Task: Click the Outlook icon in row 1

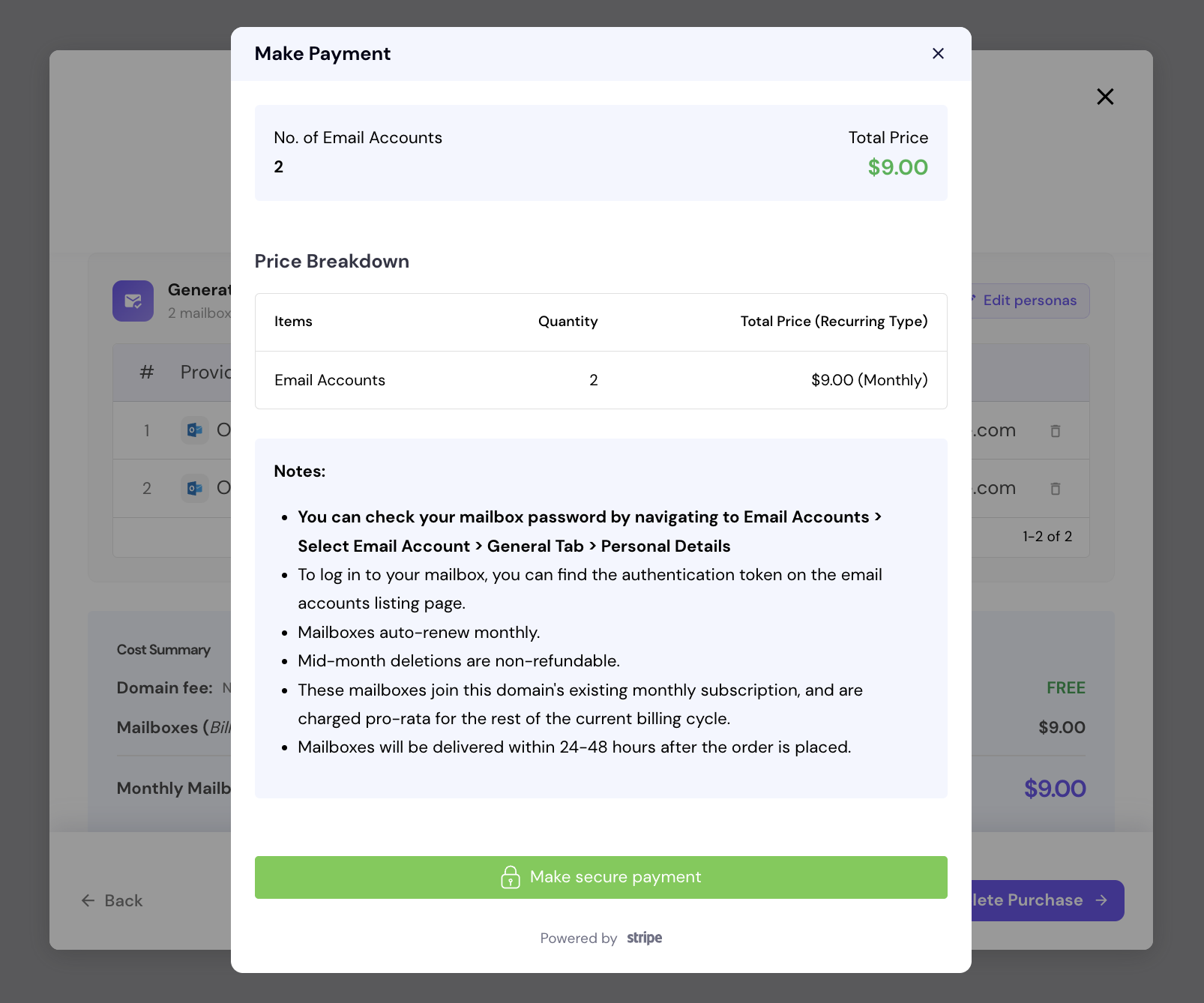Action: point(195,430)
